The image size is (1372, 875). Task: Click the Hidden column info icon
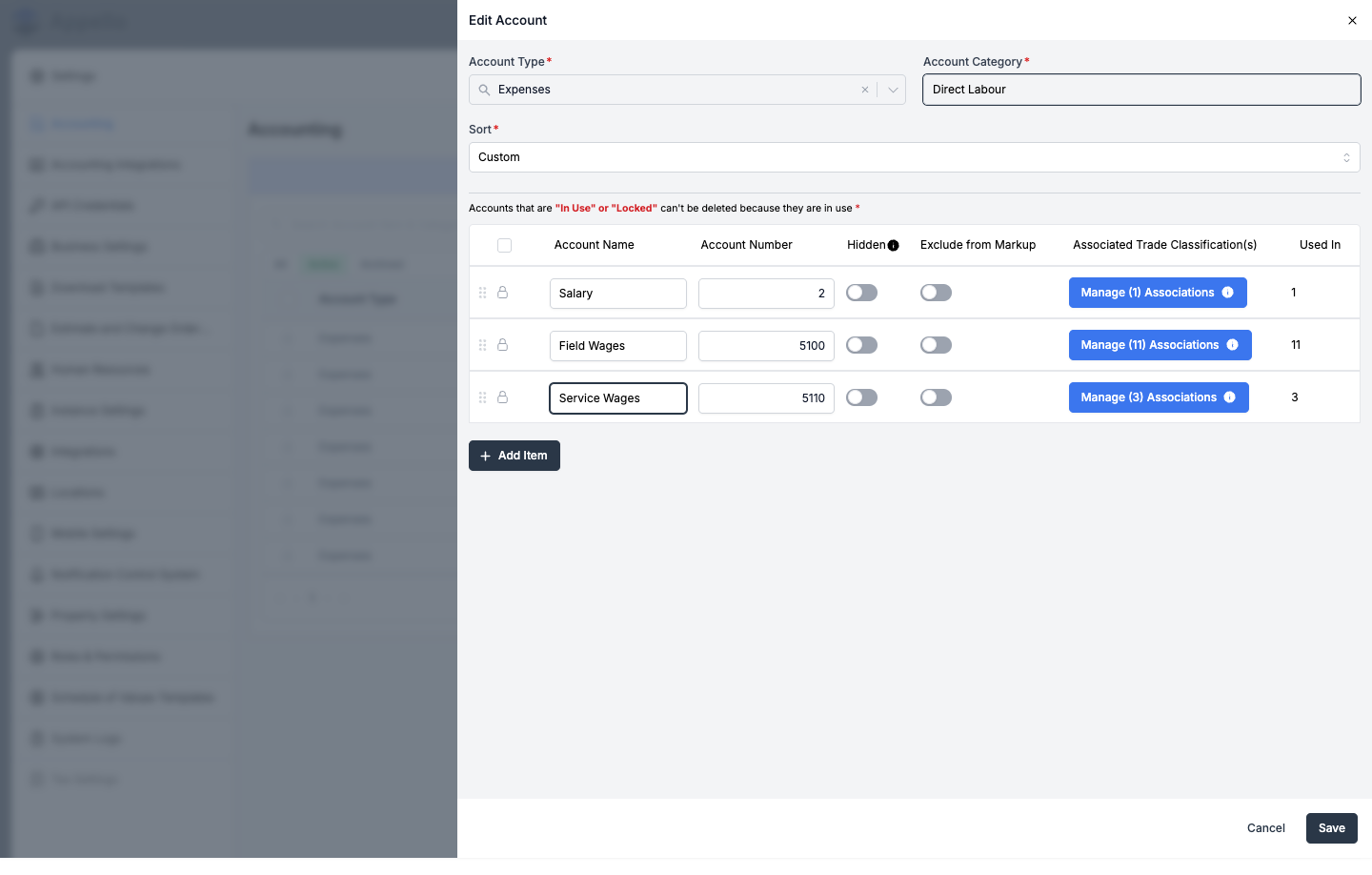(x=894, y=246)
